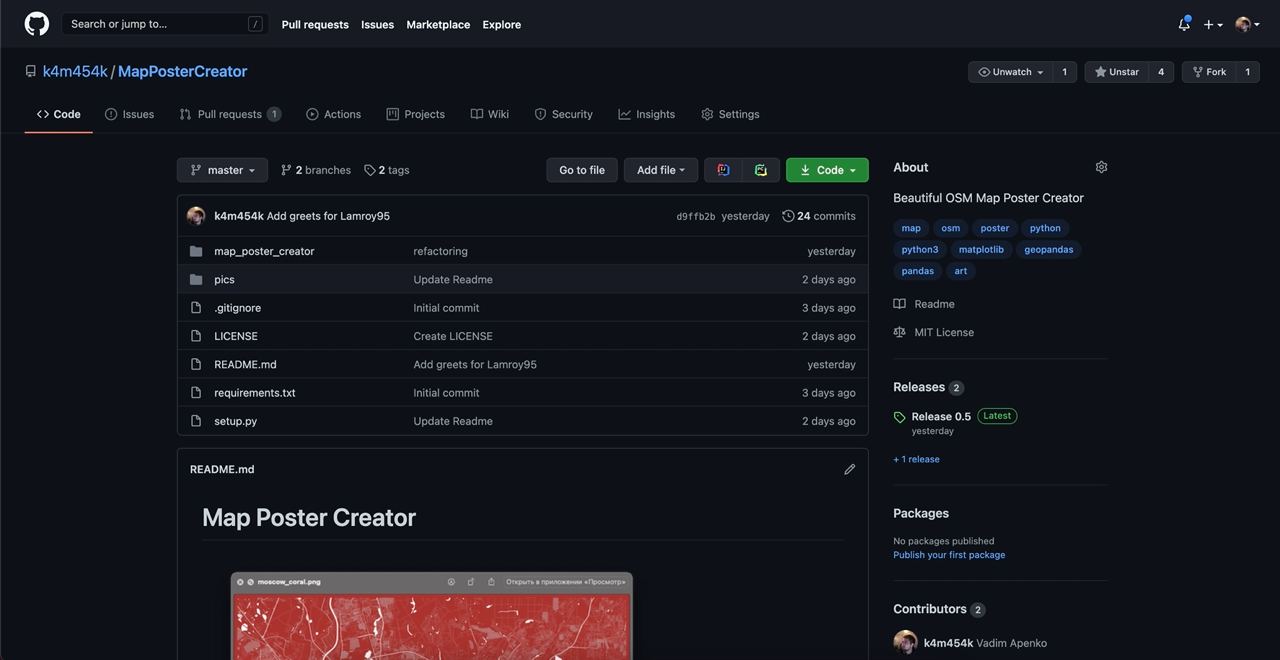Screen dimensions: 1280x660
Task: Go to Marketplace
Action: [x=438, y=24]
